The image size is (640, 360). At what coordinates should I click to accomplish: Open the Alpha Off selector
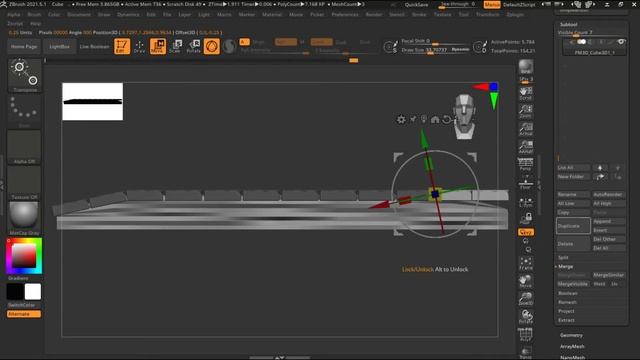24,147
